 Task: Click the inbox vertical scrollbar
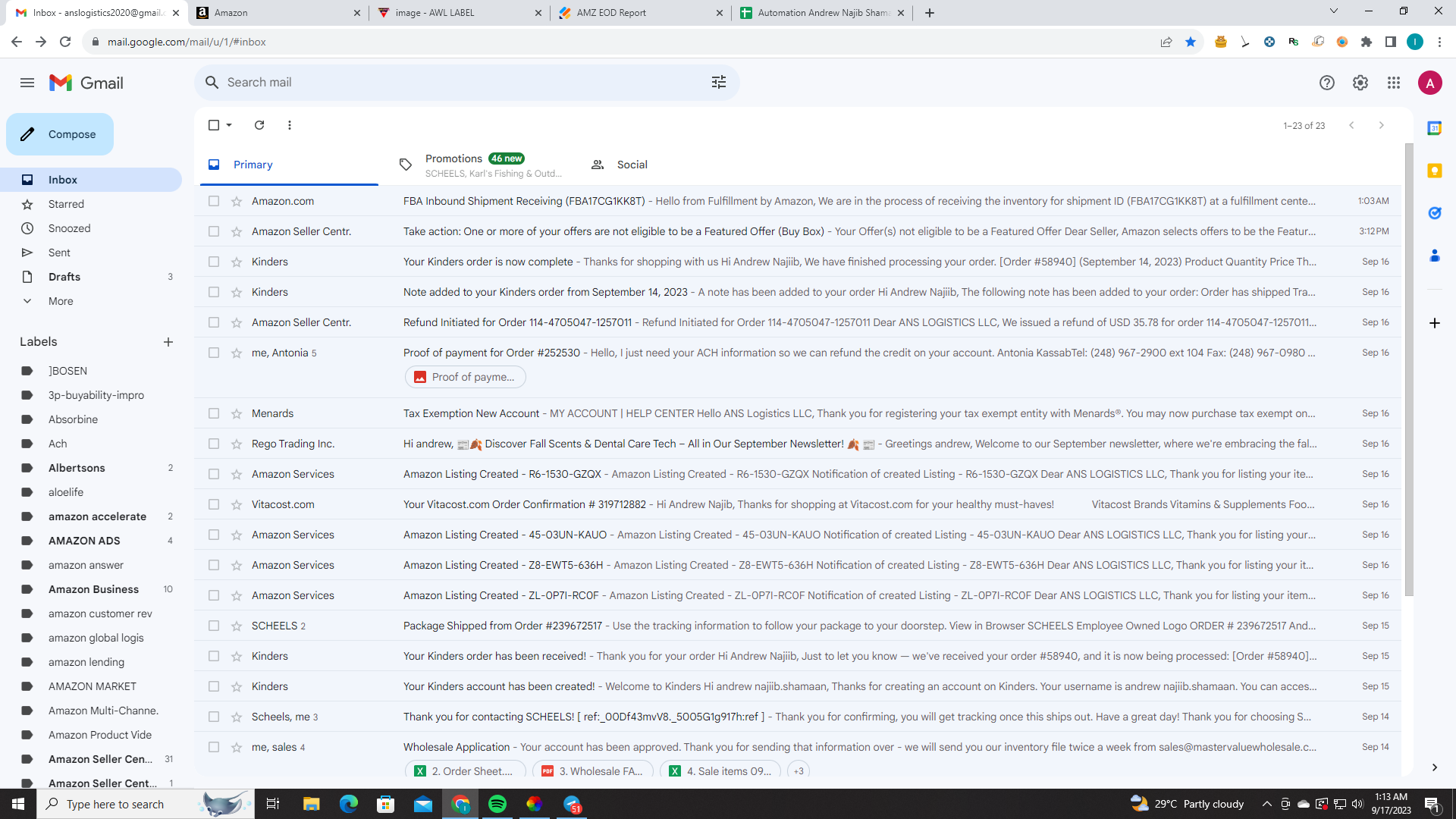[1409, 369]
